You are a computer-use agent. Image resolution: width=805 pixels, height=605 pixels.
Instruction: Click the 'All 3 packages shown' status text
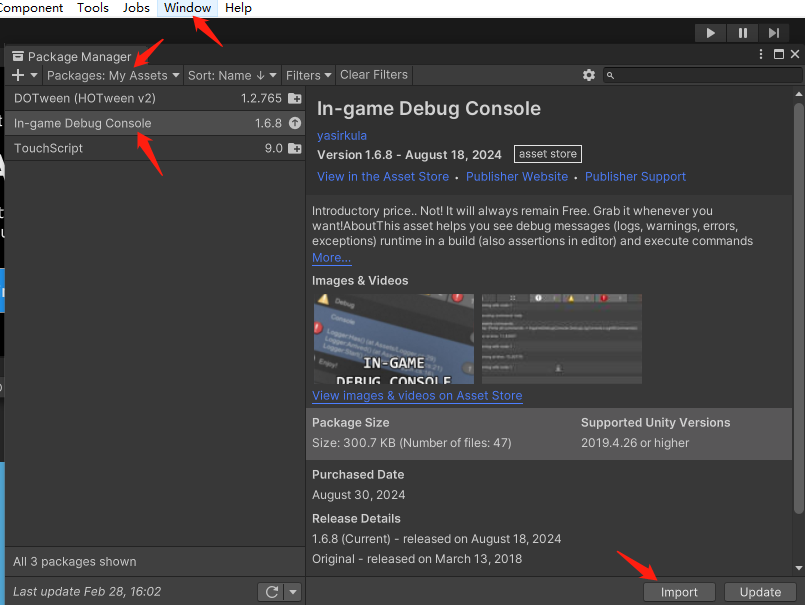[75, 562]
